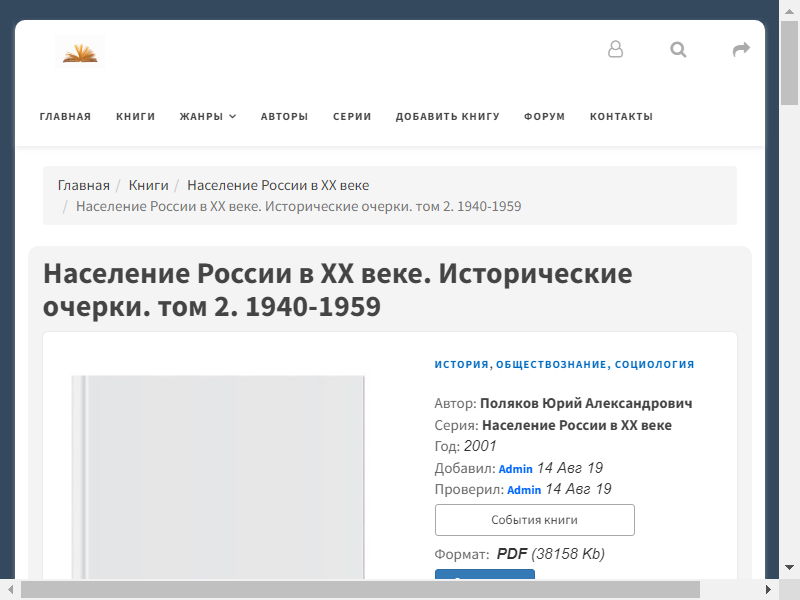The width and height of the screenshot is (800, 600).
Task: Open the КОНТАКТЫ menu item
Action: coord(621,116)
